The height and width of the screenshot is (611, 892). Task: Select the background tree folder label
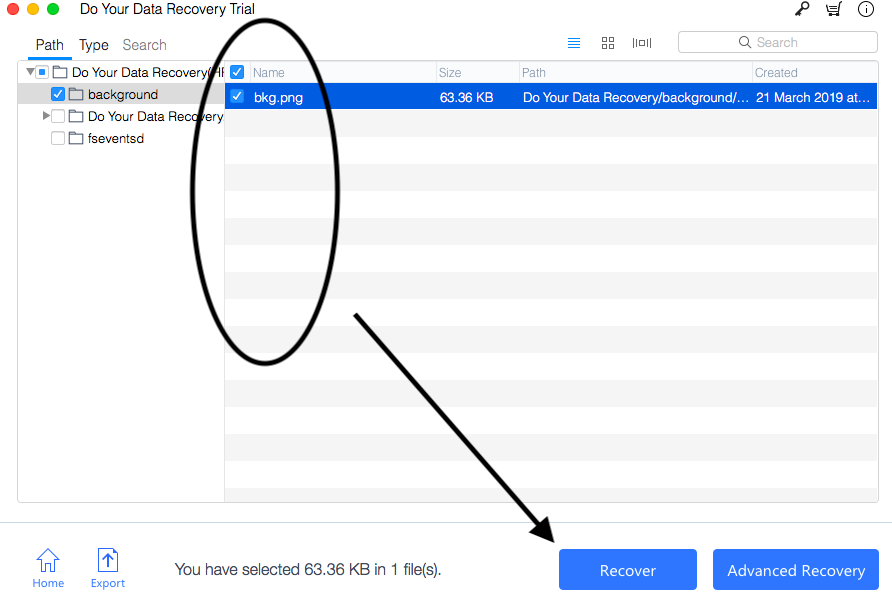coord(123,94)
